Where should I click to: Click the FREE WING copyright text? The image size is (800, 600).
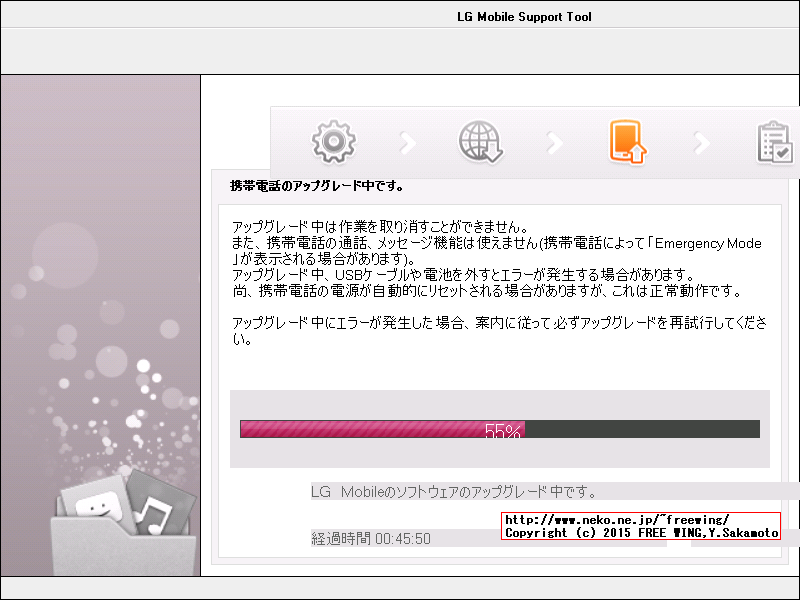click(x=640, y=533)
